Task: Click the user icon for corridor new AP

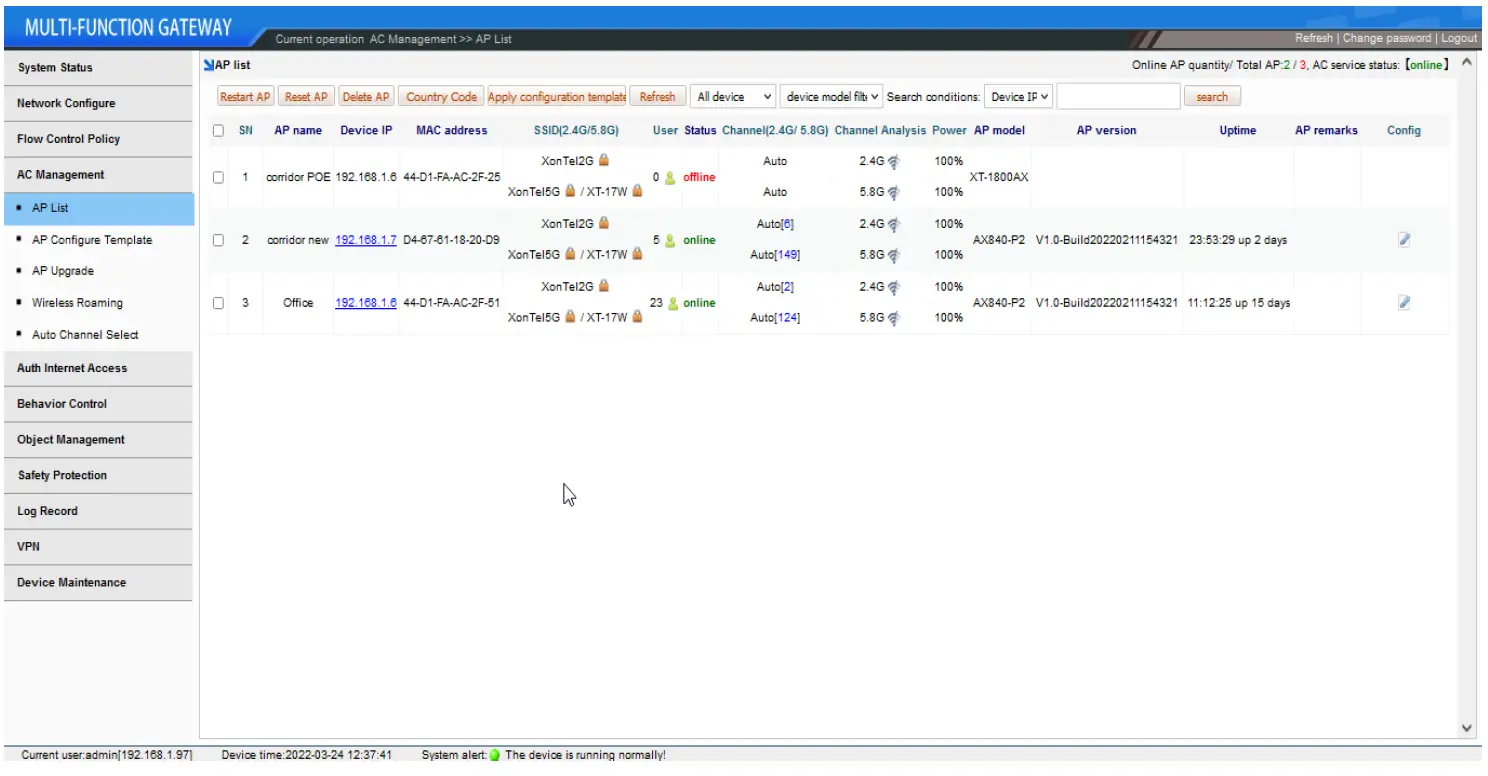Action: tap(670, 240)
